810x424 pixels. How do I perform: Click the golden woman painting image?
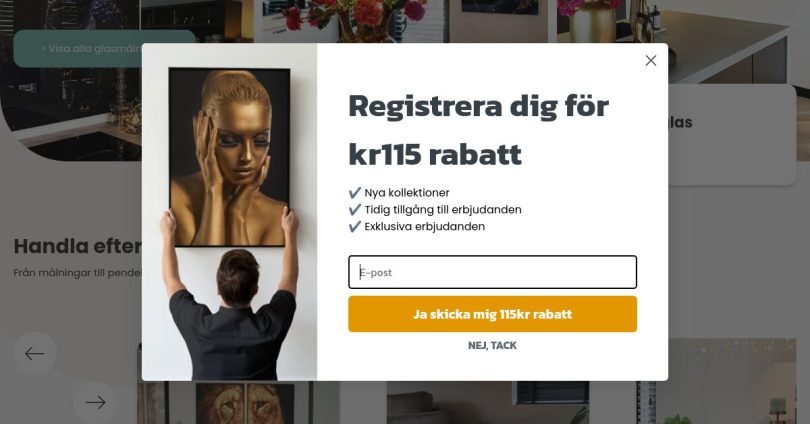click(229, 157)
